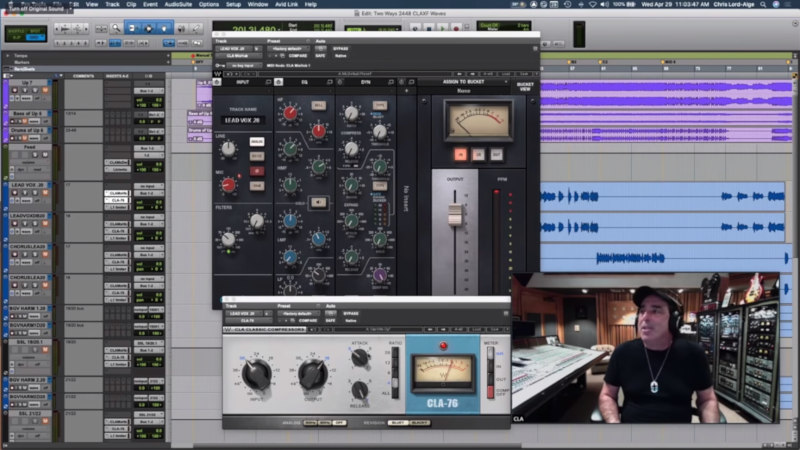Click the LEAD VOX 2B track name field
Viewport: 800px width, 450px height.
(242, 120)
